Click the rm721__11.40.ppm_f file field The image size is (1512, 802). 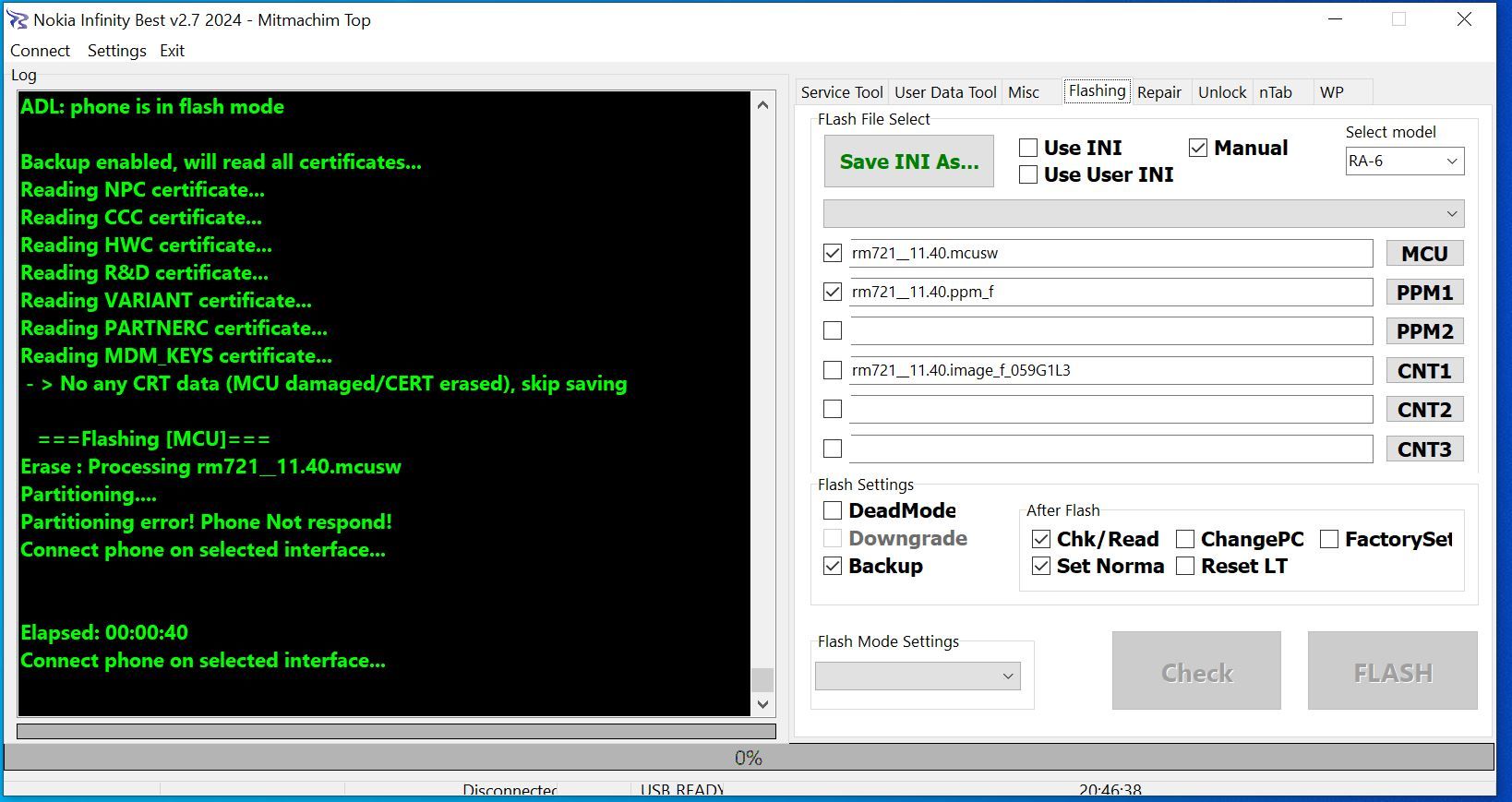click(1110, 292)
